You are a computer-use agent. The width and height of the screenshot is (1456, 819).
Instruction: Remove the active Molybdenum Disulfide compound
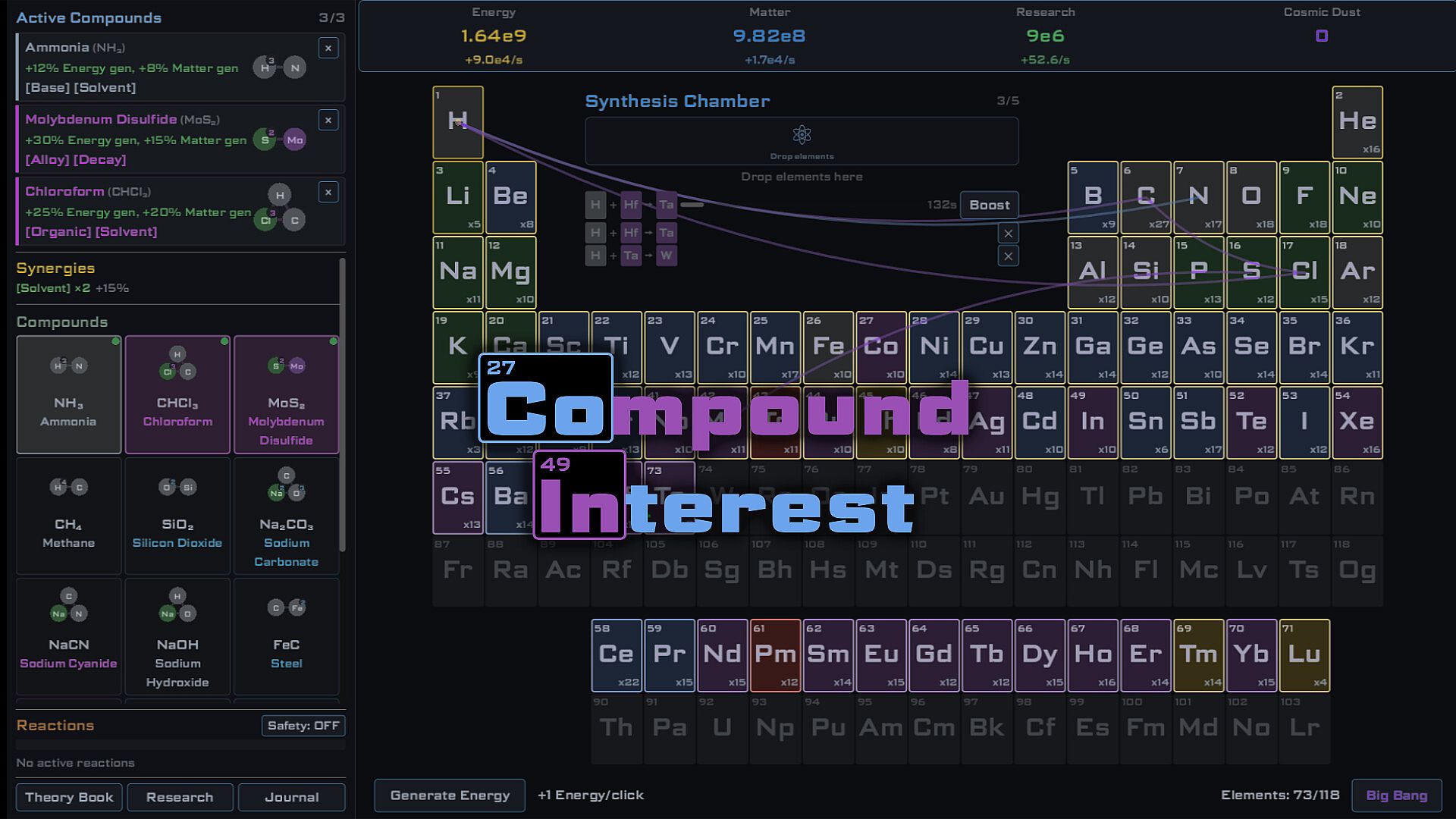click(328, 121)
